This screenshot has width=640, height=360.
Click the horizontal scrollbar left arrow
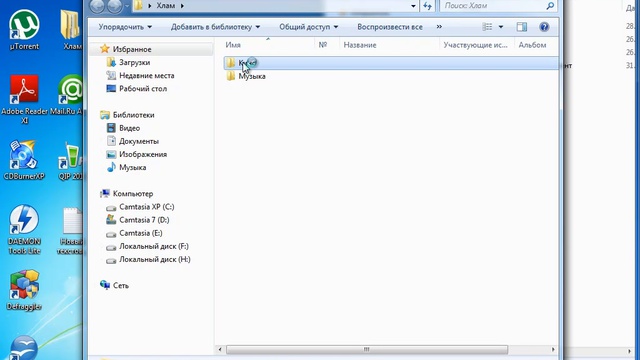tap(220, 349)
